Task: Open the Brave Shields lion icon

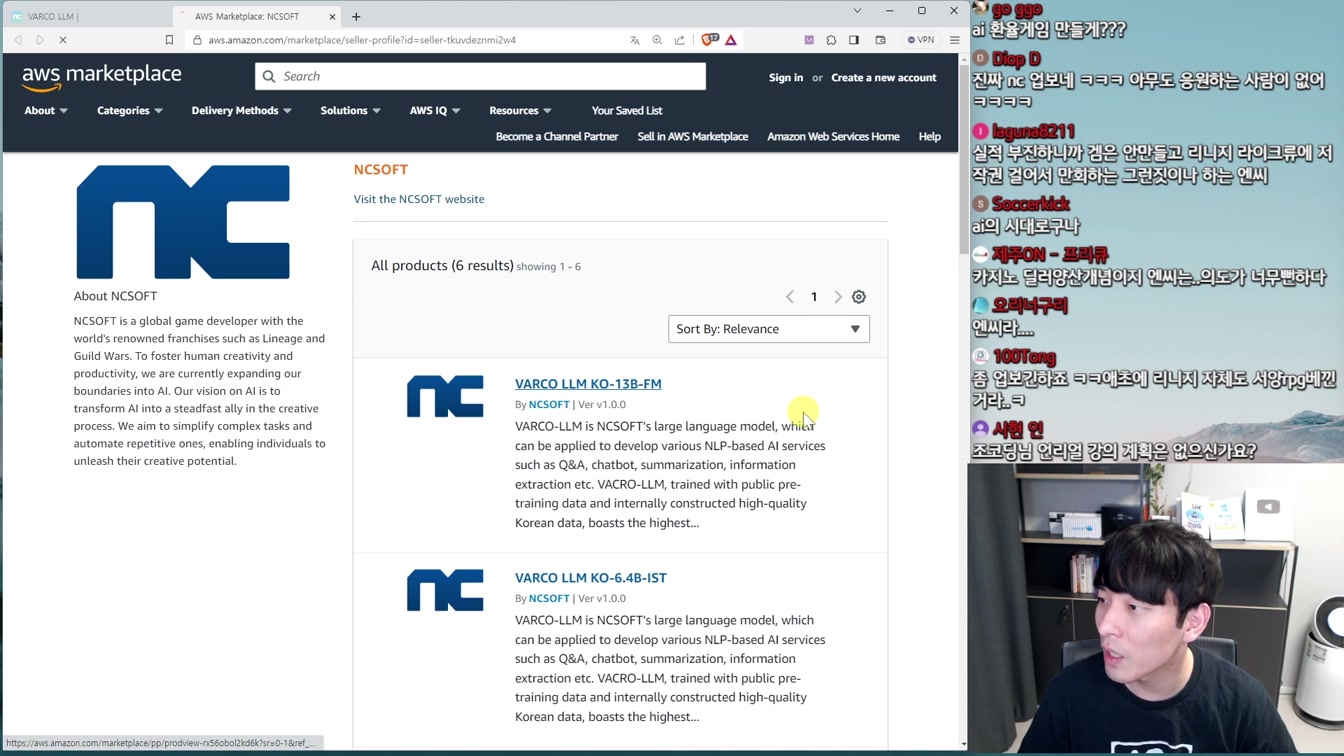Action: click(x=709, y=40)
